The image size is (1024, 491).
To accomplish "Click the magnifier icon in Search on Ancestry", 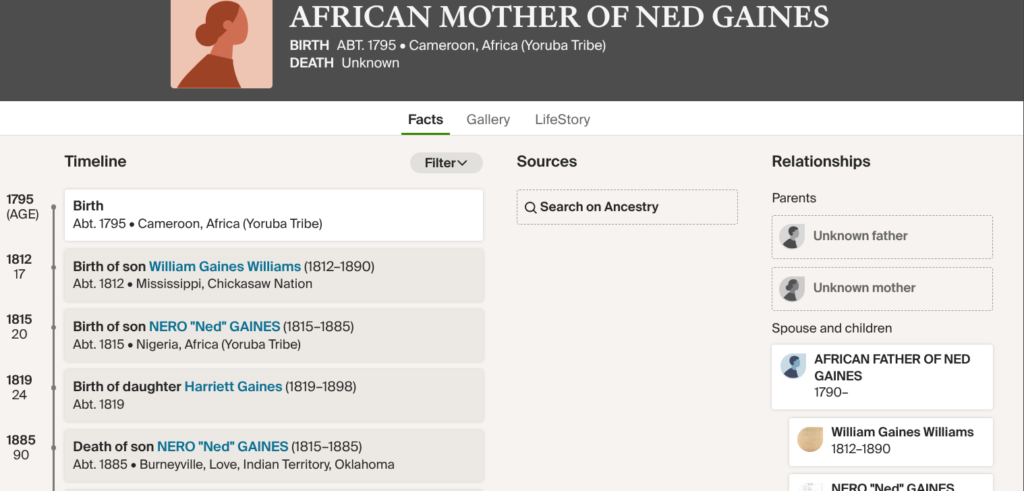I will (x=531, y=207).
